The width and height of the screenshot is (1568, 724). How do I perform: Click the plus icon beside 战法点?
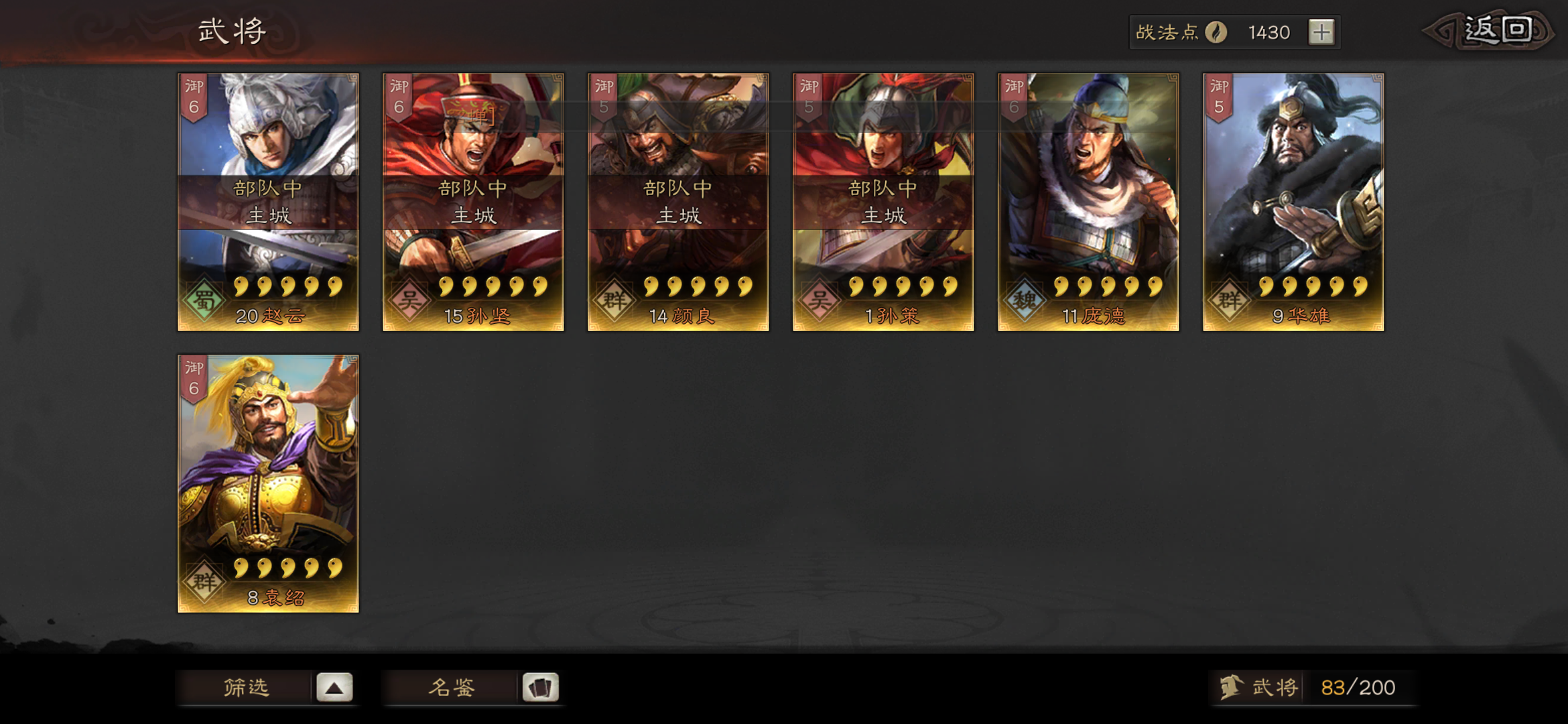coord(1321,32)
